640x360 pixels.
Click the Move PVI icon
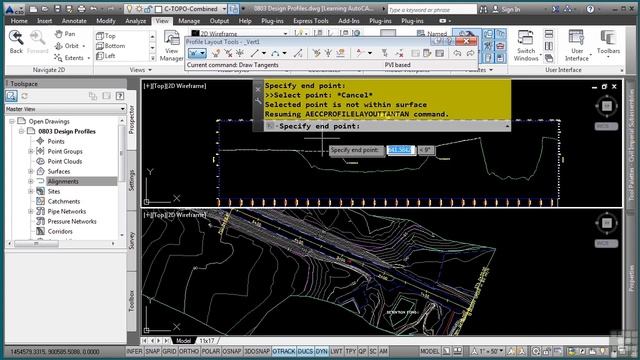[240, 53]
